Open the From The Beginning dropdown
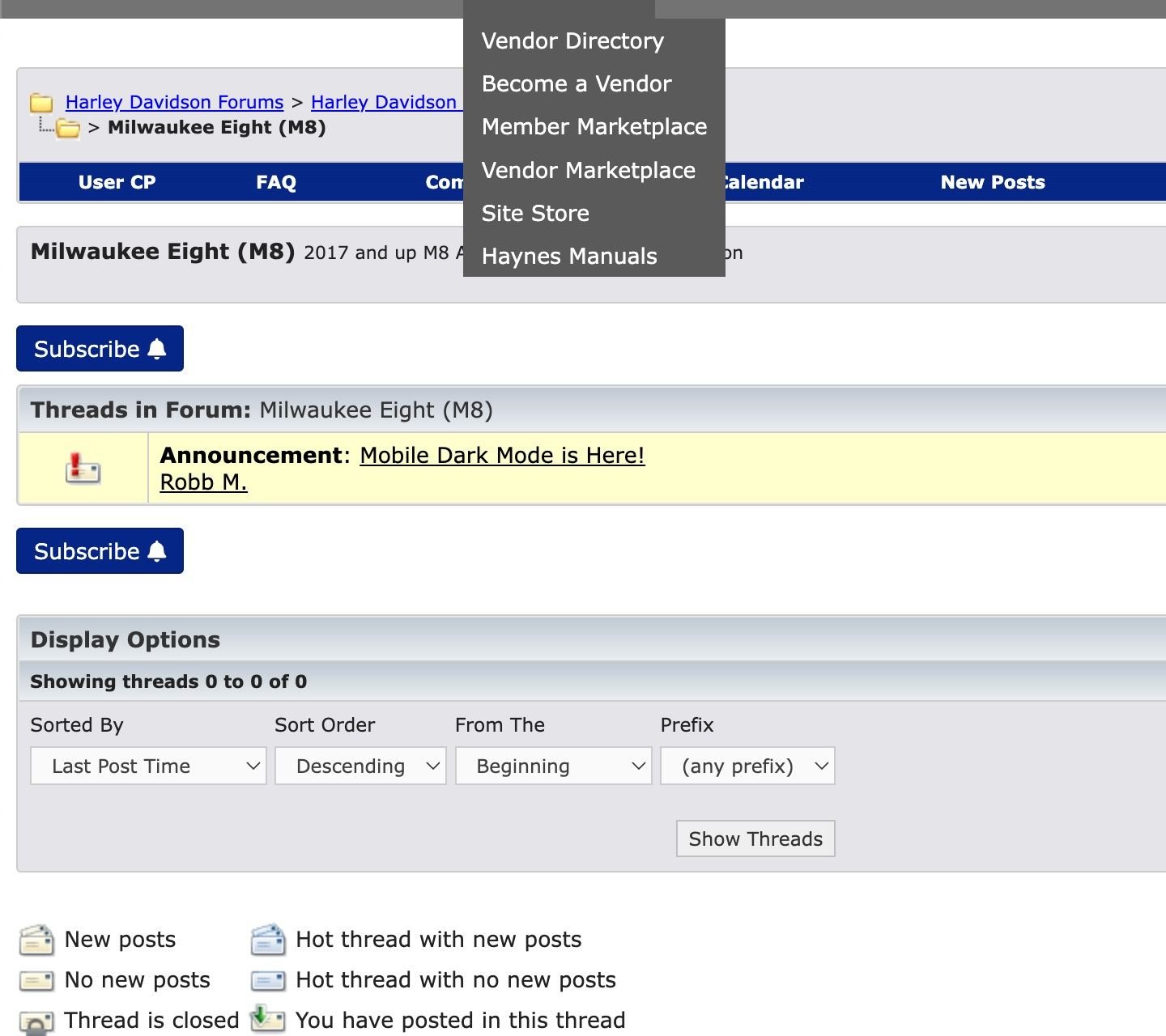 click(x=554, y=766)
